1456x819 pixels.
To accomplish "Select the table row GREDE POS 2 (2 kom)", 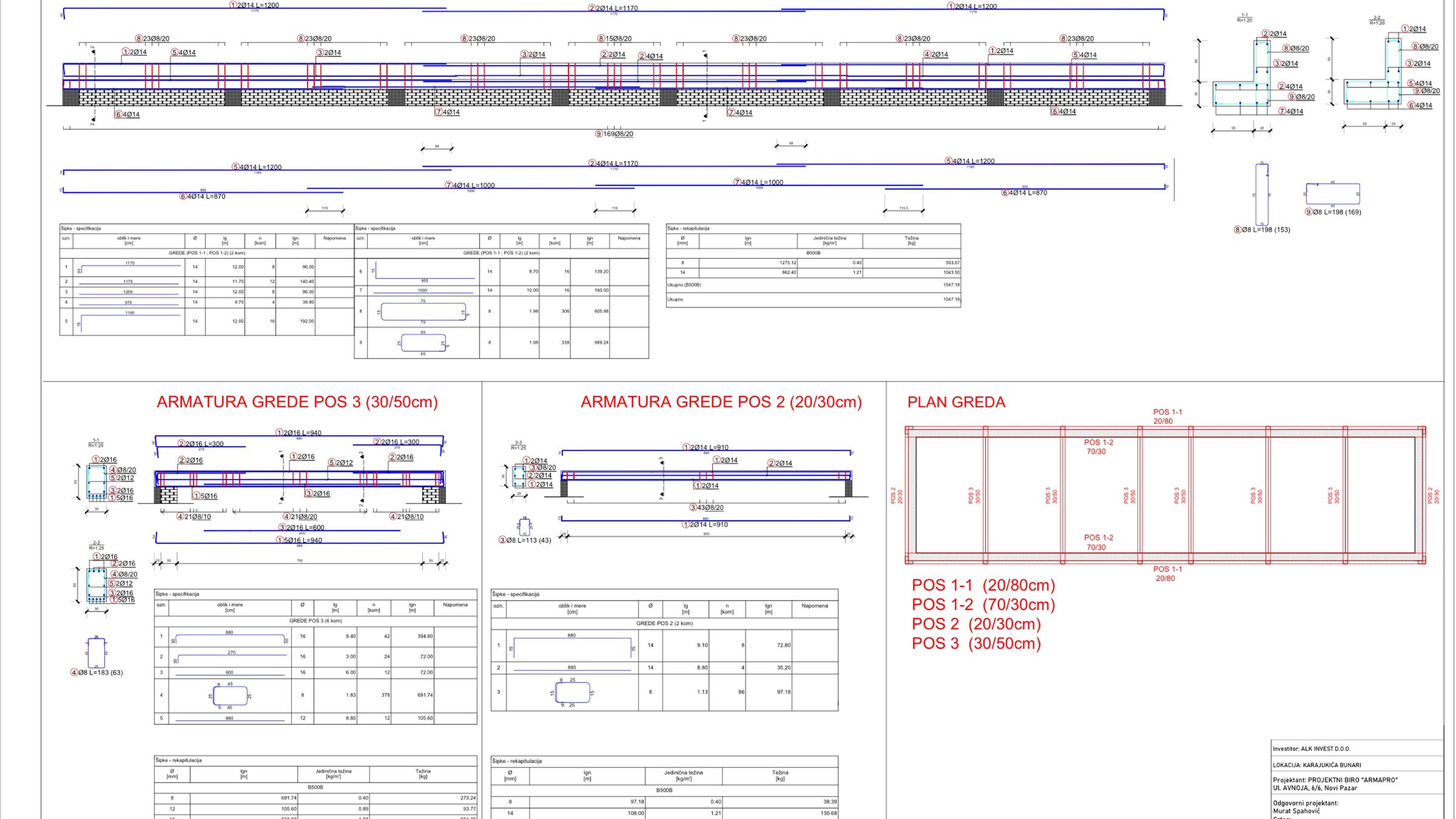I will point(664,624).
